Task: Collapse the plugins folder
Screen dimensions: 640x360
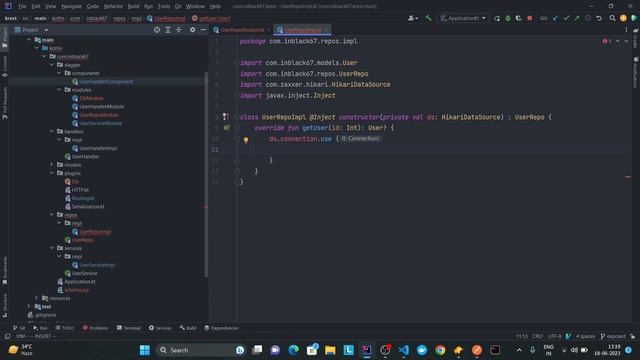Action: [52, 173]
